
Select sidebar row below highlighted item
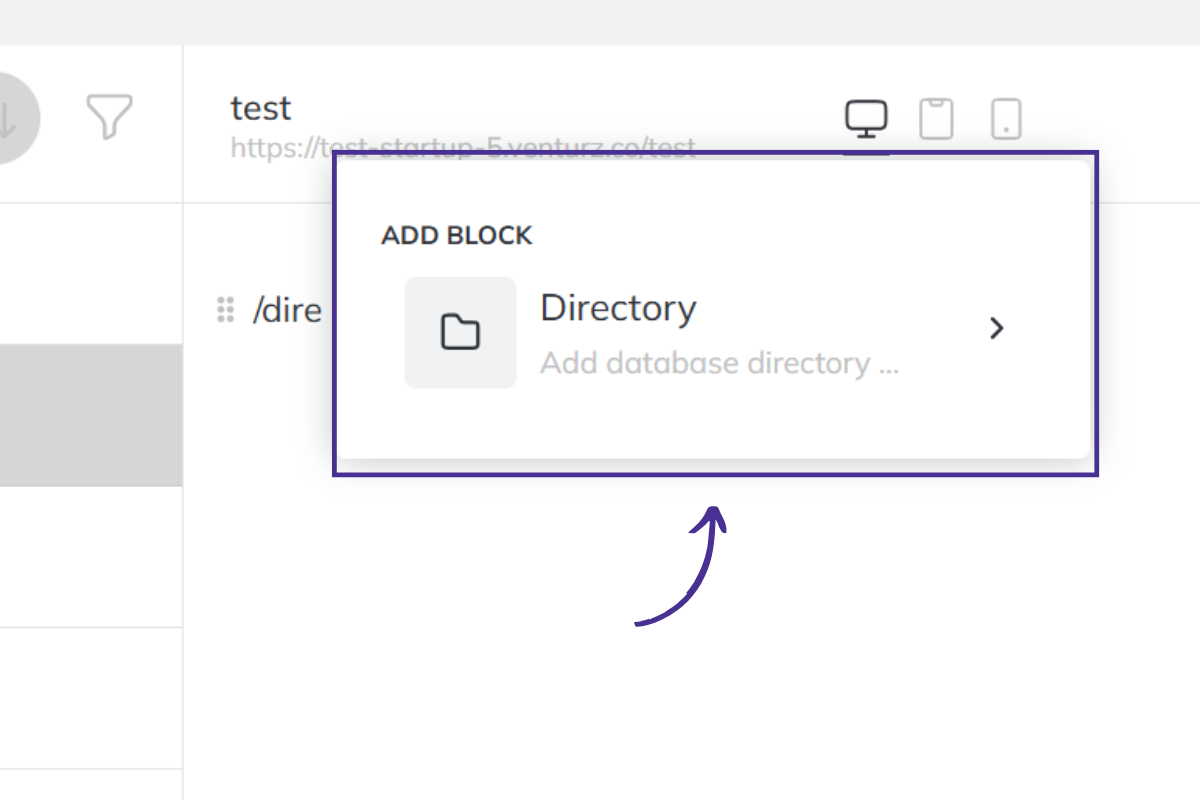click(x=90, y=557)
